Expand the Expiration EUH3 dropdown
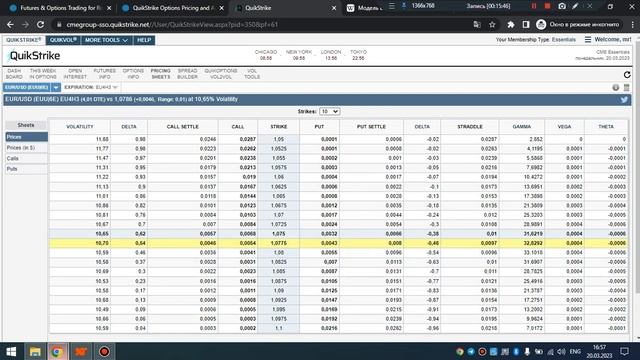 click(x=107, y=87)
